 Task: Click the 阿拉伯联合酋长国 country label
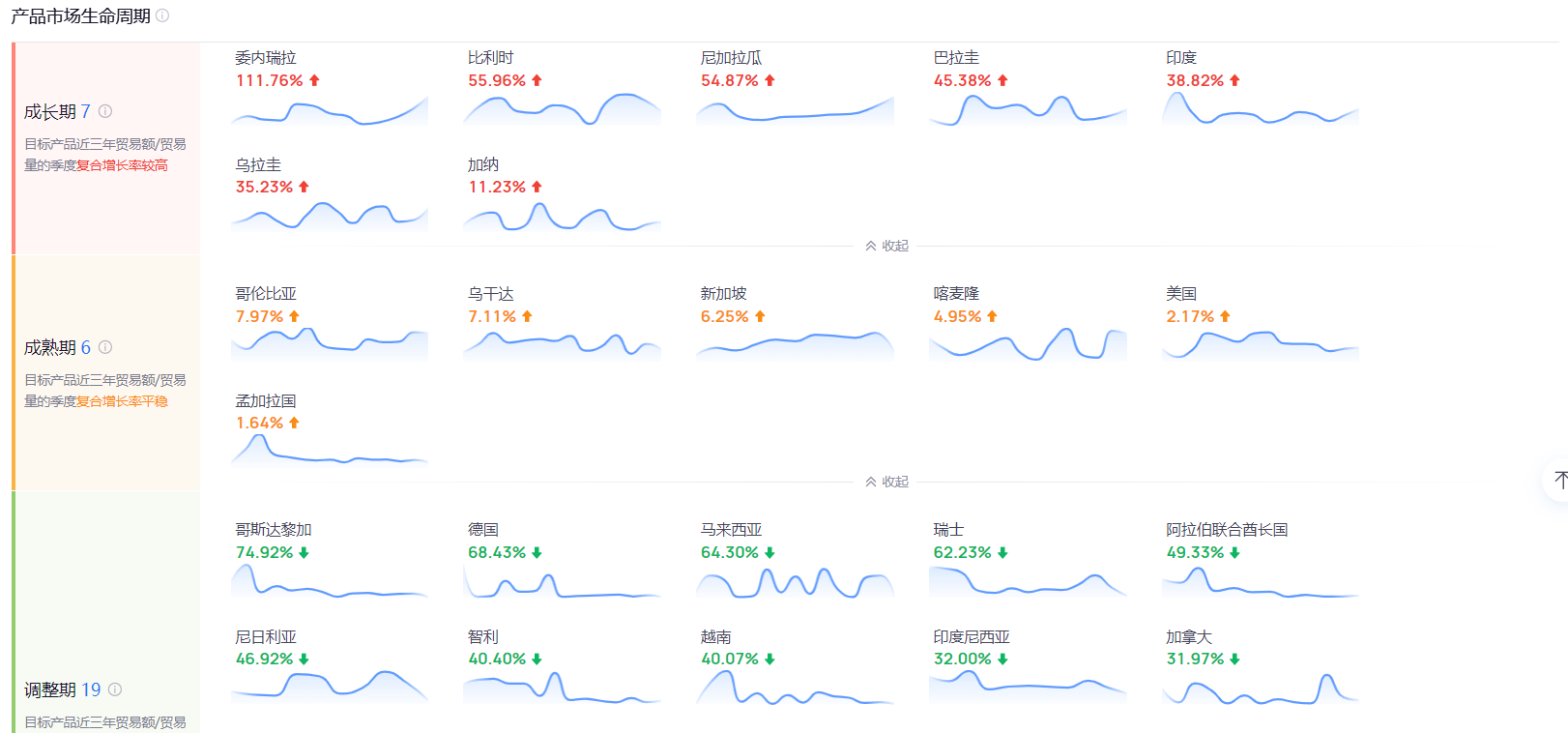point(1227,530)
